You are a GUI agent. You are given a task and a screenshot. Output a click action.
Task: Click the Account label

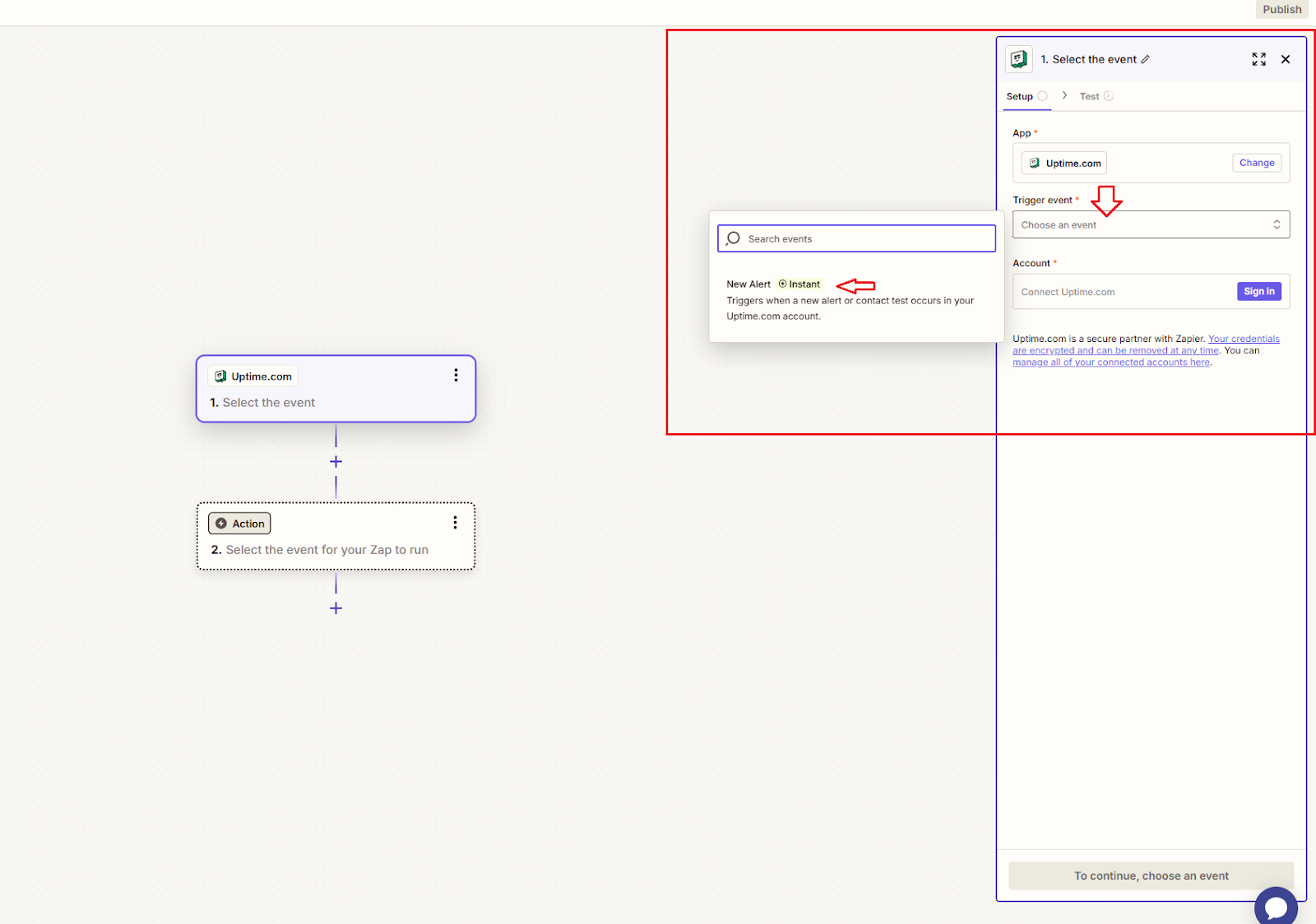pos(1031,263)
